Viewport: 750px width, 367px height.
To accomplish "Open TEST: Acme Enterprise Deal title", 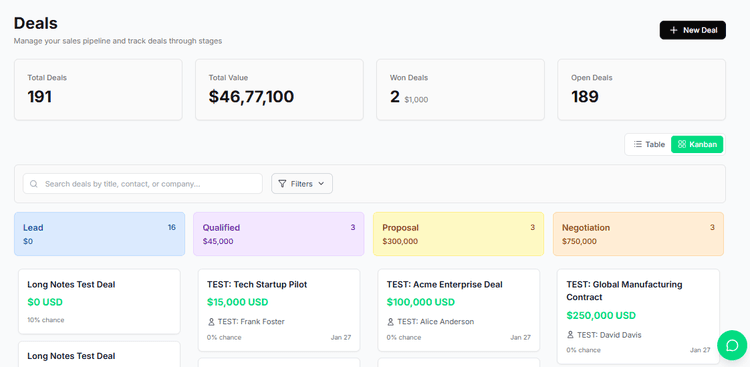I will pos(444,284).
